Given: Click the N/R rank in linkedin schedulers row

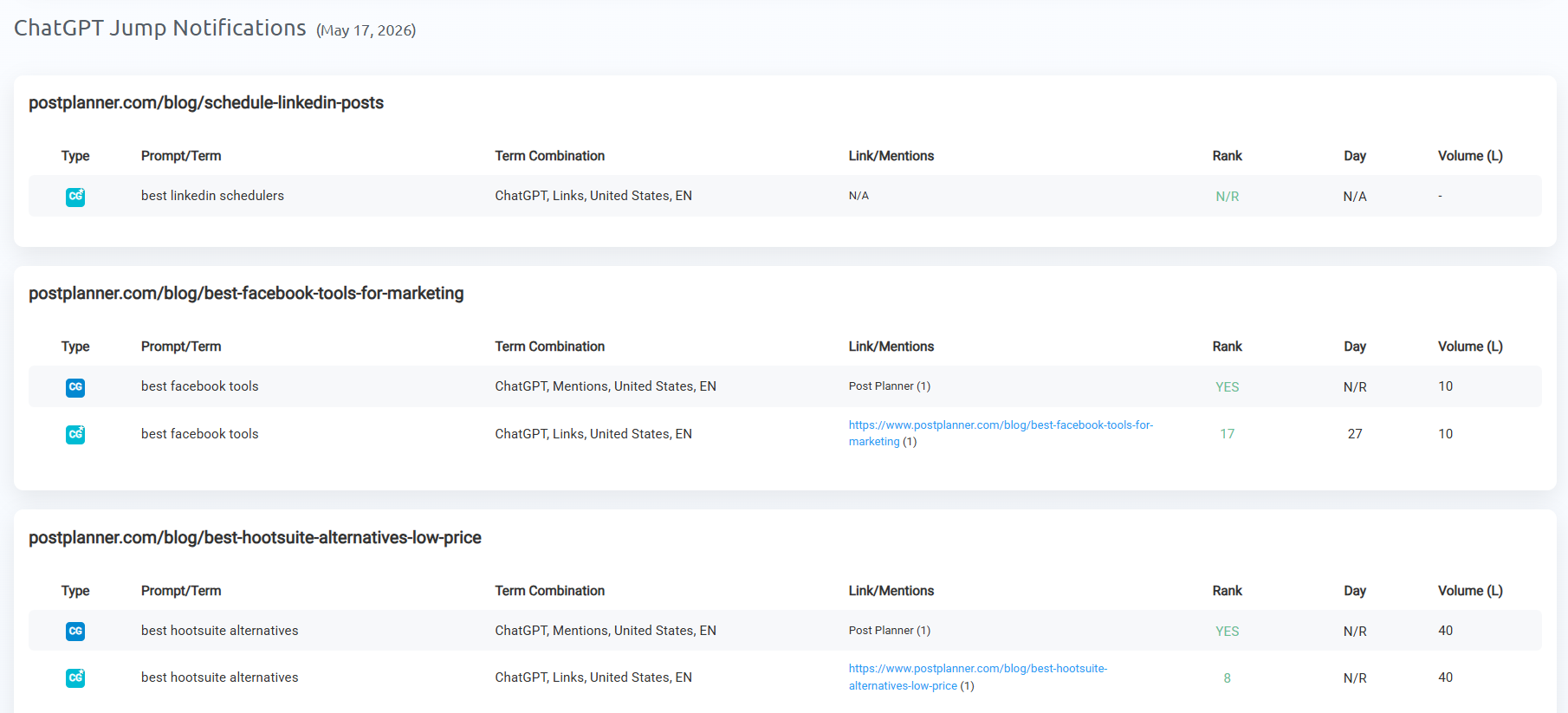Looking at the screenshot, I should (x=1228, y=197).
